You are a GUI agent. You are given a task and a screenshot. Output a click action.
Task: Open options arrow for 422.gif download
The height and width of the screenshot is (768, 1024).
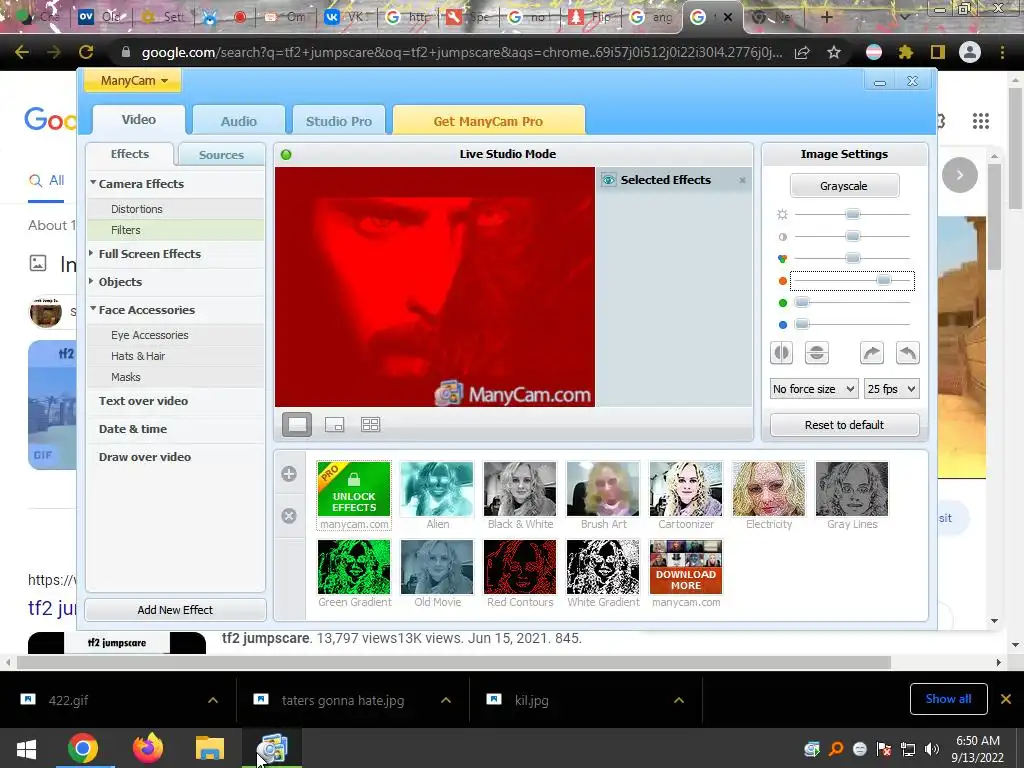coord(213,700)
